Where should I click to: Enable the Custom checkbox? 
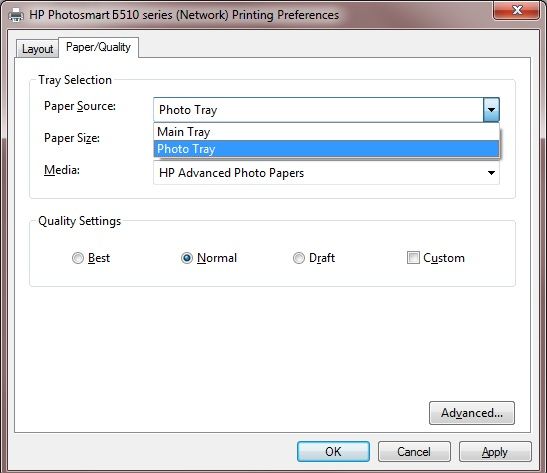tap(413, 258)
